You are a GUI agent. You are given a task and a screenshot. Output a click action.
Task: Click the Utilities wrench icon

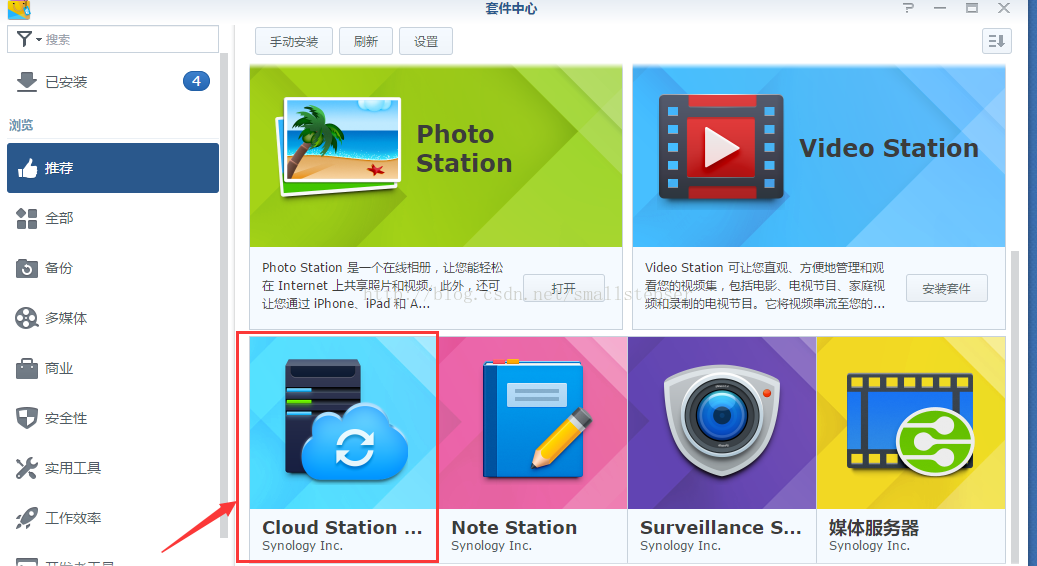tap(26, 468)
